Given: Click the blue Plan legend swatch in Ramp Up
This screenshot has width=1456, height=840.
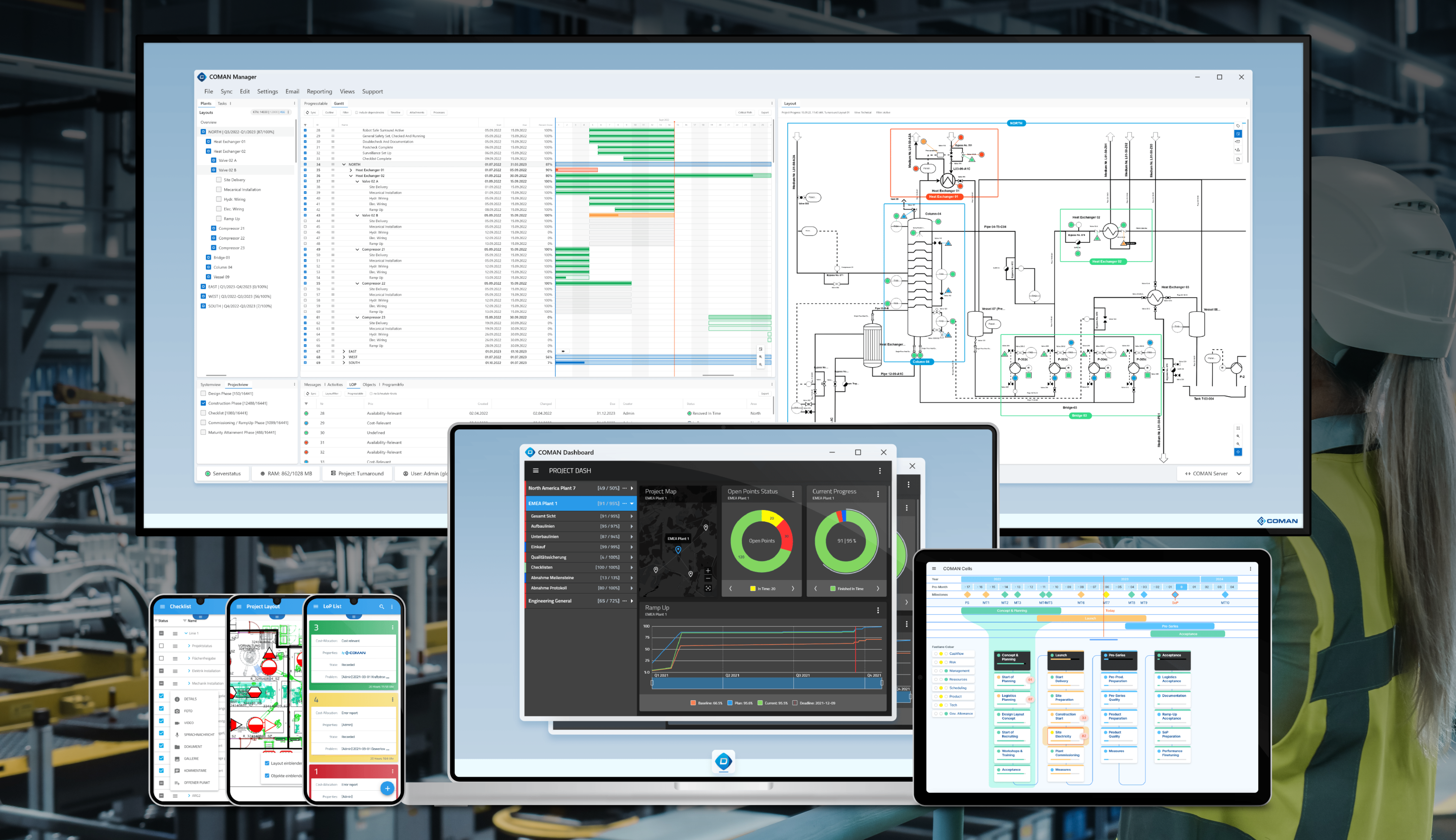Looking at the screenshot, I should [730, 703].
